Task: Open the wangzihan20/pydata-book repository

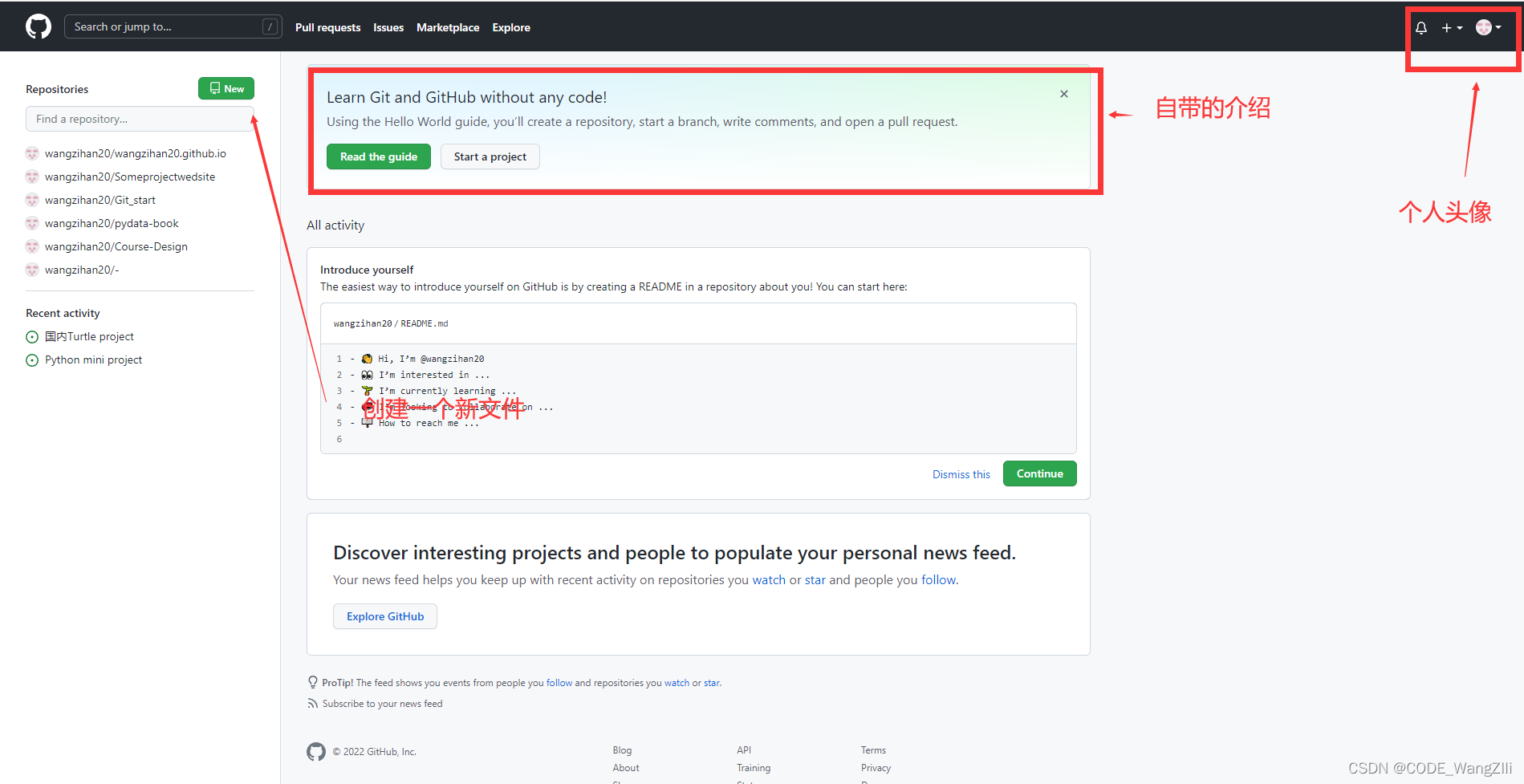Action: (x=112, y=223)
